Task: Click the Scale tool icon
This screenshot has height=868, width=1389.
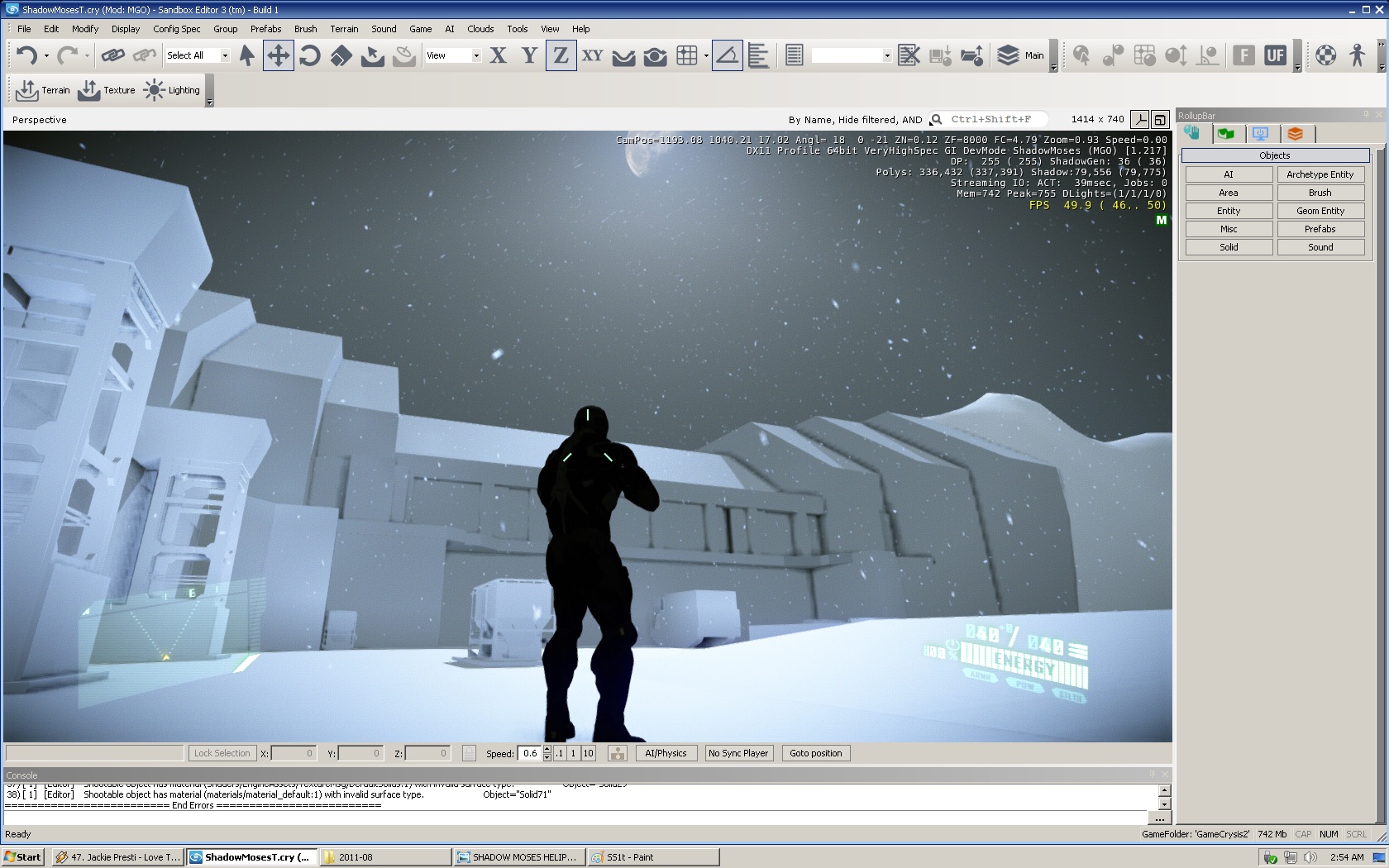Action: pyautogui.click(x=341, y=55)
